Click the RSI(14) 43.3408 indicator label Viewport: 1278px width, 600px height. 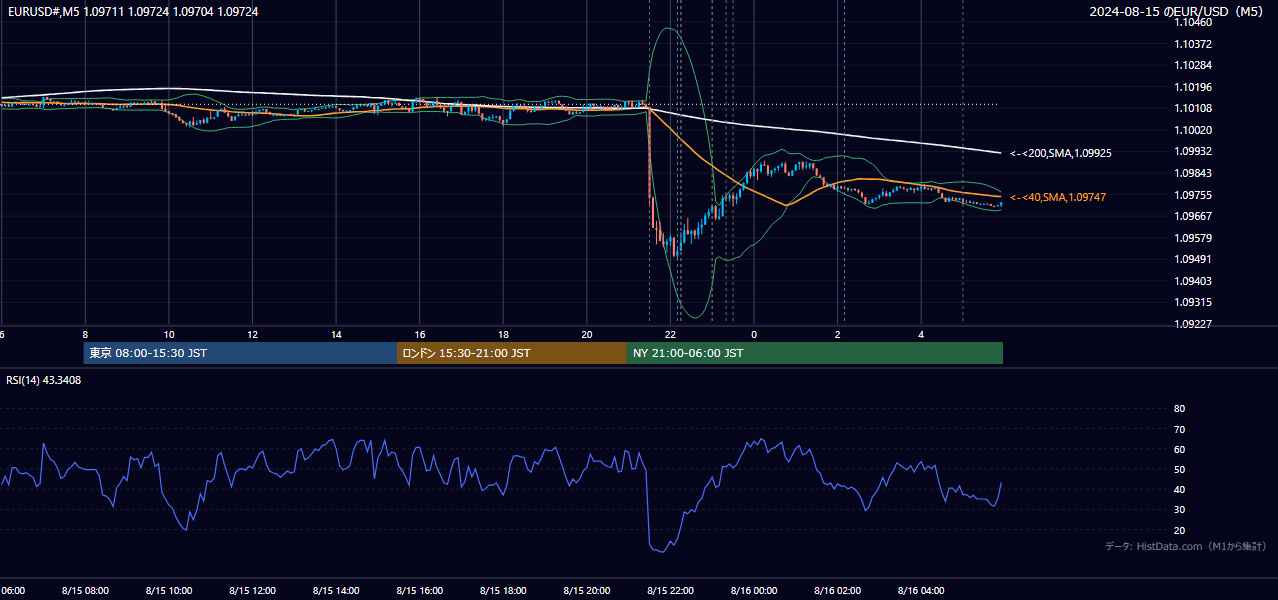pos(44,380)
